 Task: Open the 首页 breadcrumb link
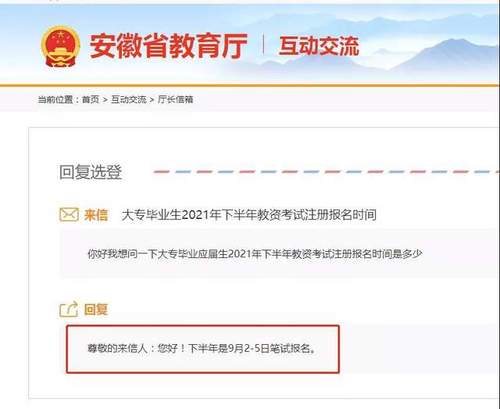click(x=91, y=99)
